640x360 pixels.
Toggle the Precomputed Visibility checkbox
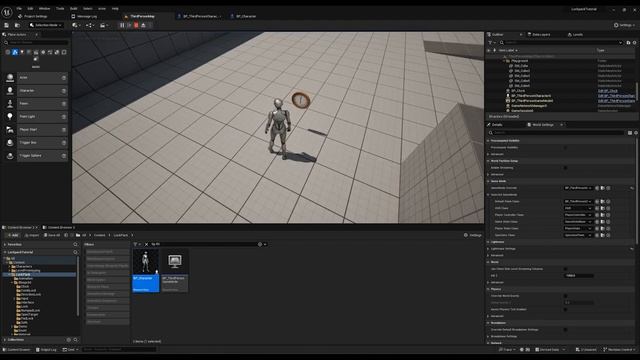tap(565, 147)
